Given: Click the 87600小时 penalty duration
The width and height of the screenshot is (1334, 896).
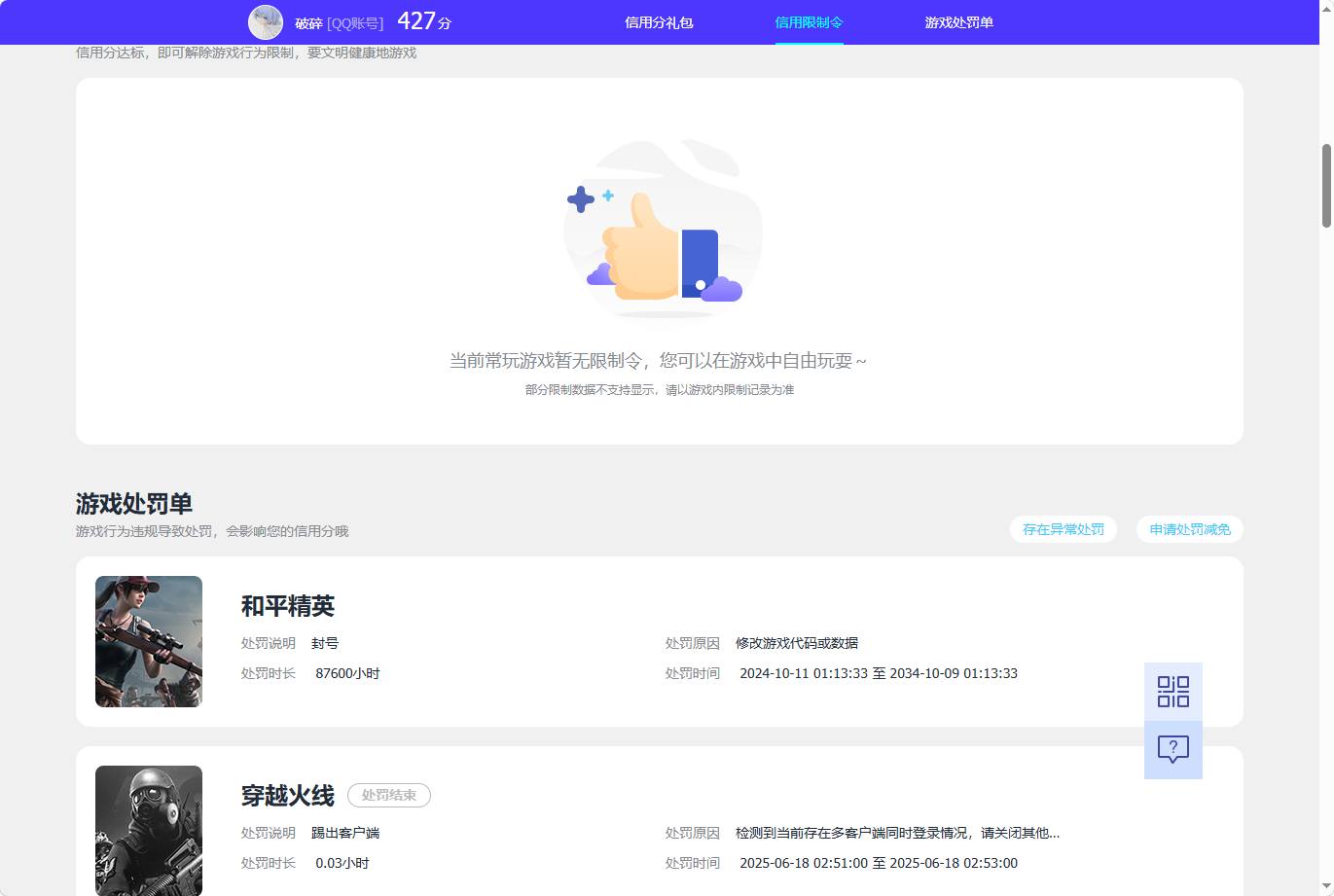Looking at the screenshot, I should coord(347,673).
